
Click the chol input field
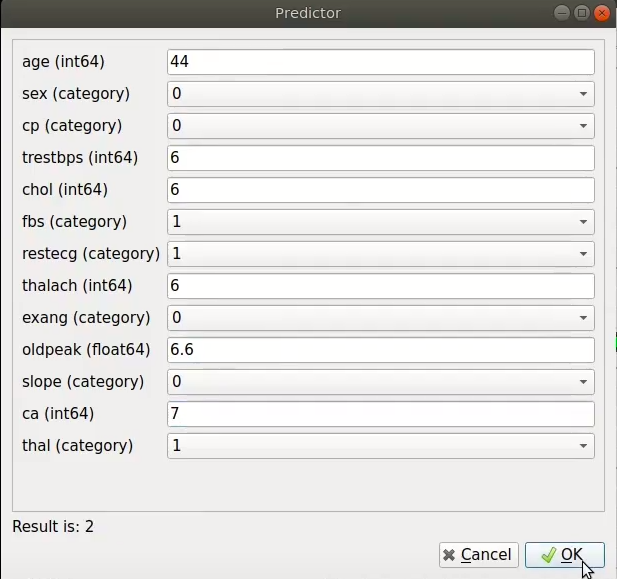(x=381, y=190)
